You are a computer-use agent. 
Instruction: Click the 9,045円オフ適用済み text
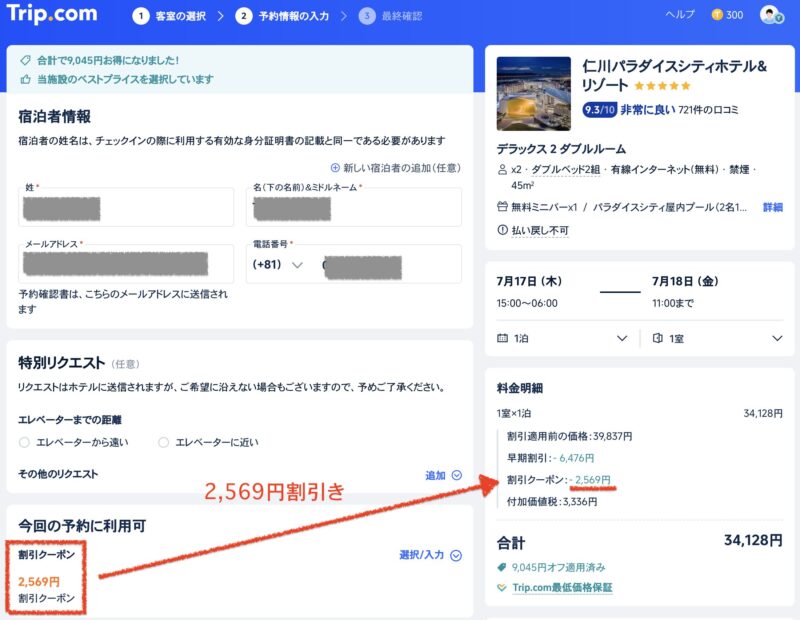tap(559, 567)
